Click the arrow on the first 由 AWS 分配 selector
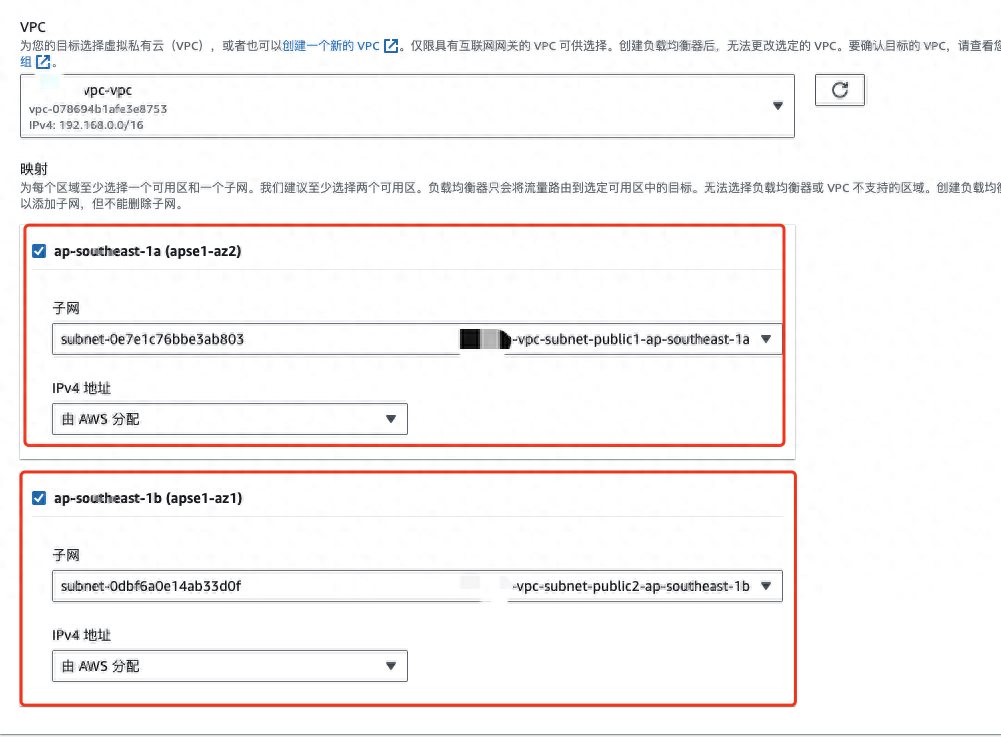The height and width of the screenshot is (737, 1001). pyautogui.click(x=390, y=418)
